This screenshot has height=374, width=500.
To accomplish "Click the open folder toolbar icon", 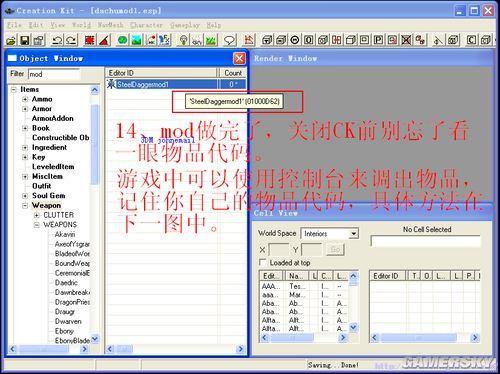I will [11, 40].
